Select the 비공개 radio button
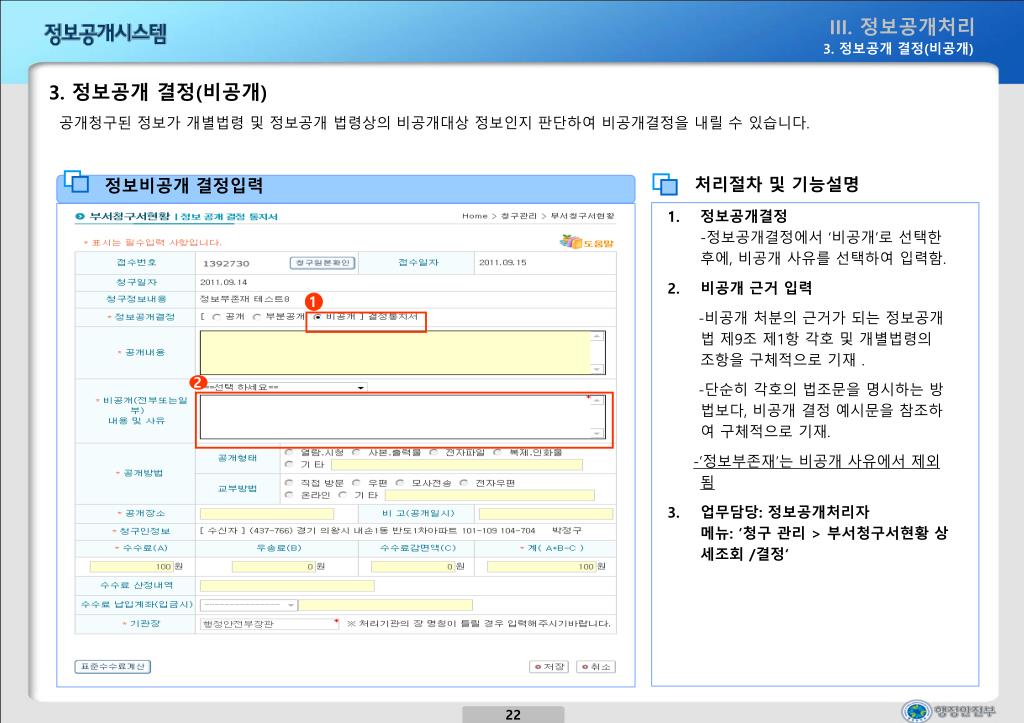Viewport: 1024px width, 723px height. (x=317, y=317)
